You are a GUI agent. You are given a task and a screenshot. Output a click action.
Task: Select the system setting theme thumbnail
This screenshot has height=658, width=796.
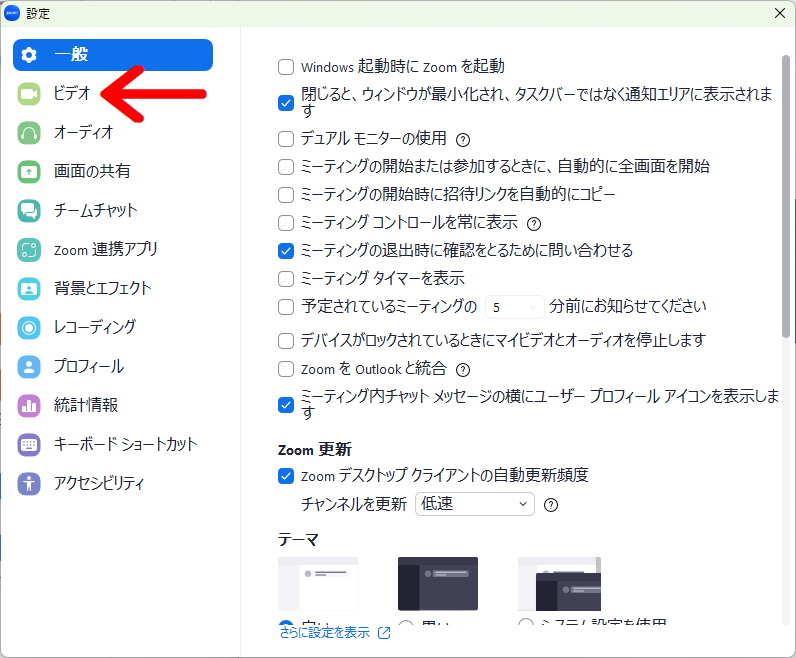point(559,583)
